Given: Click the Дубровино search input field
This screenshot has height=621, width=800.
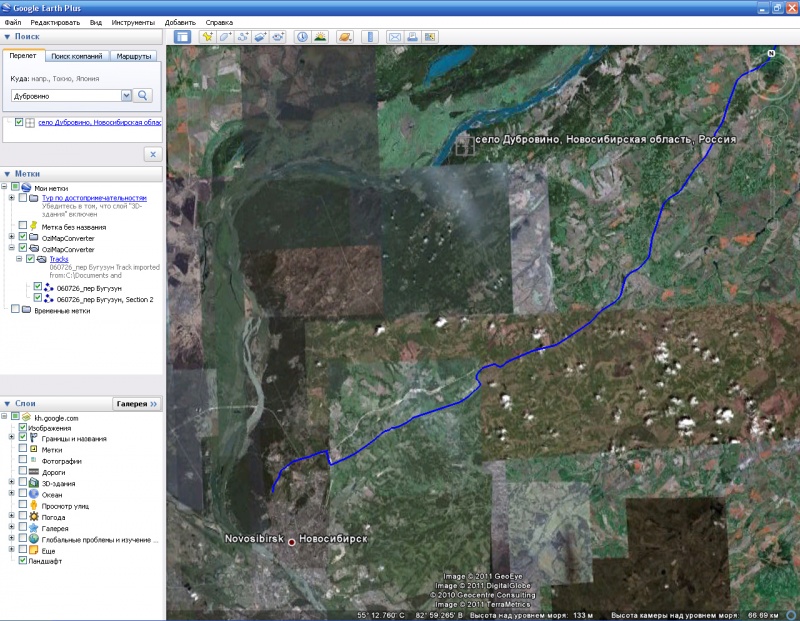Looking at the screenshot, I should 66,95.
